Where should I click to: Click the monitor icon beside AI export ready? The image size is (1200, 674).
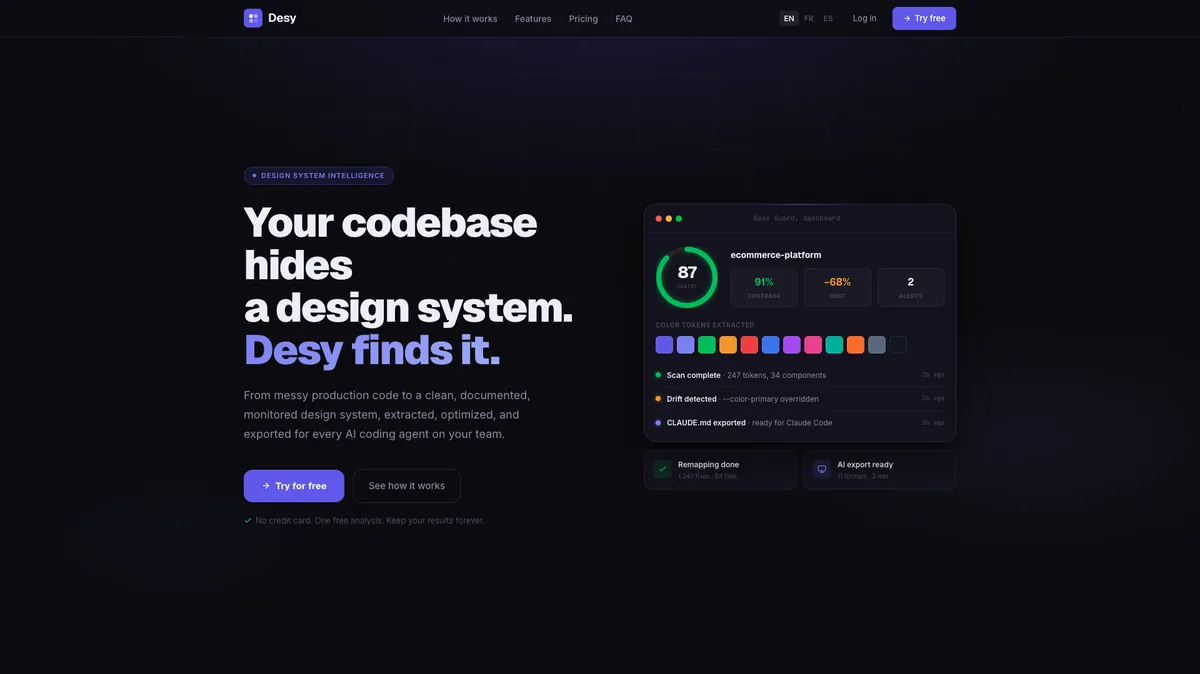point(822,469)
